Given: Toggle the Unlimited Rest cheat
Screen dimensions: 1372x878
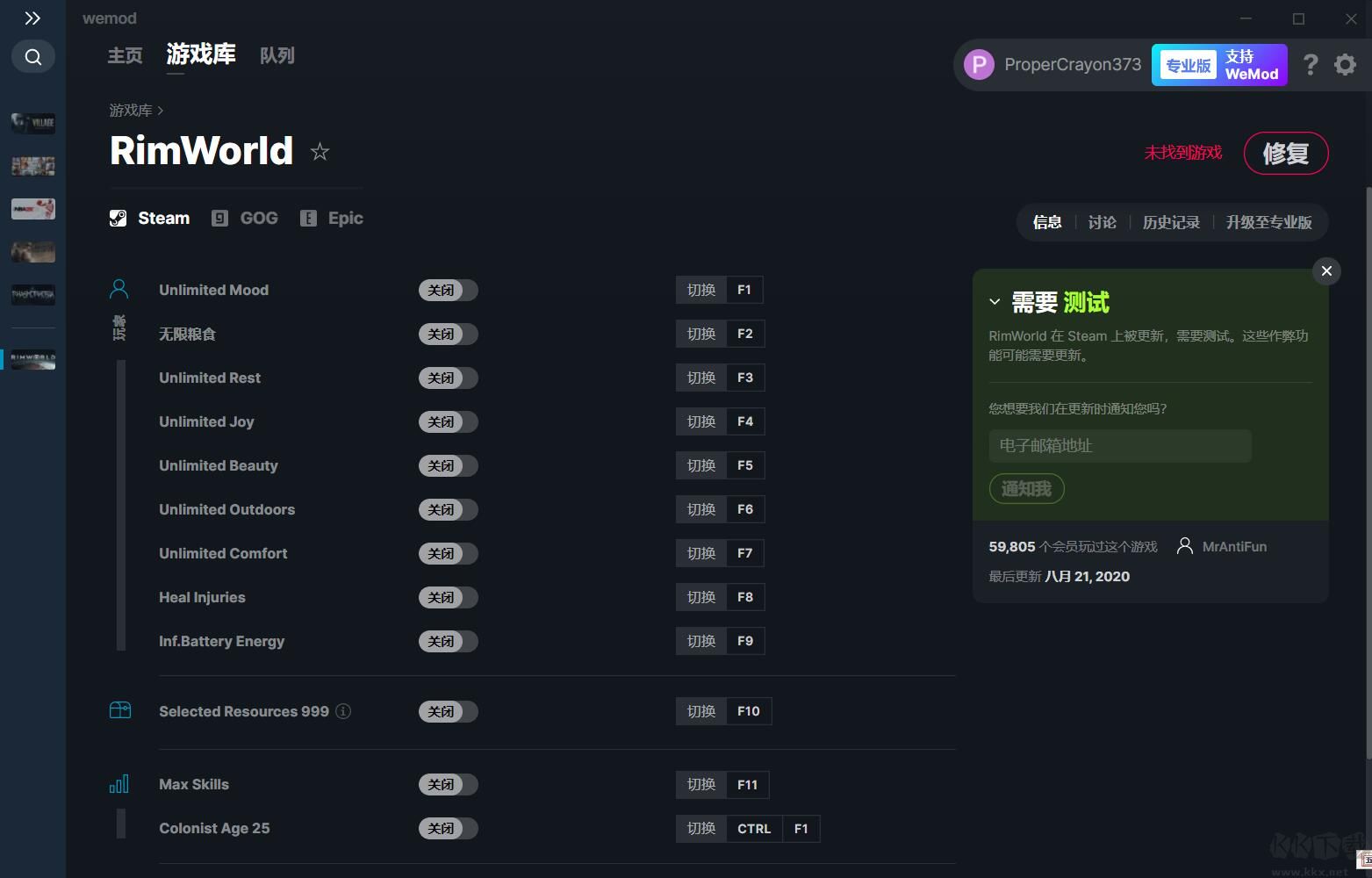Looking at the screenshot, I should pos(448,378).
